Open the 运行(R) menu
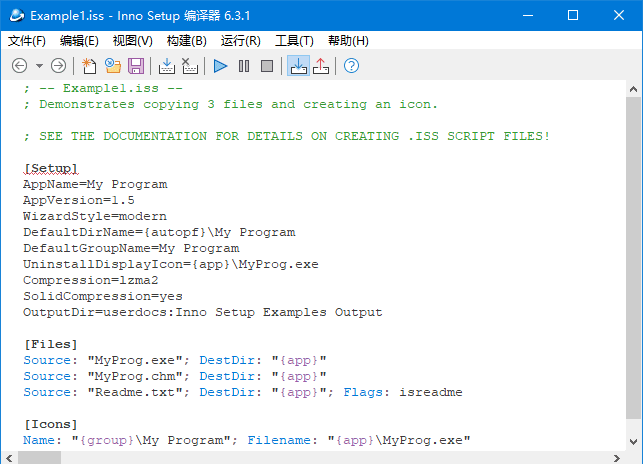643x464 pixels. pyautogui.click(x=240, y=41)
